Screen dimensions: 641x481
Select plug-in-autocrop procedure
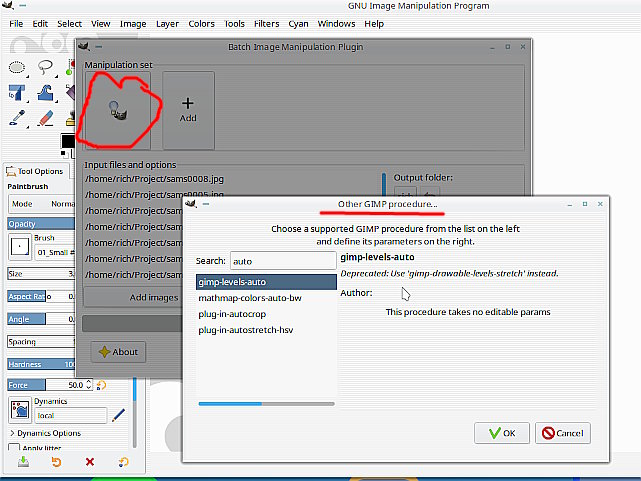pyautogui.click(x=266, y=314)
